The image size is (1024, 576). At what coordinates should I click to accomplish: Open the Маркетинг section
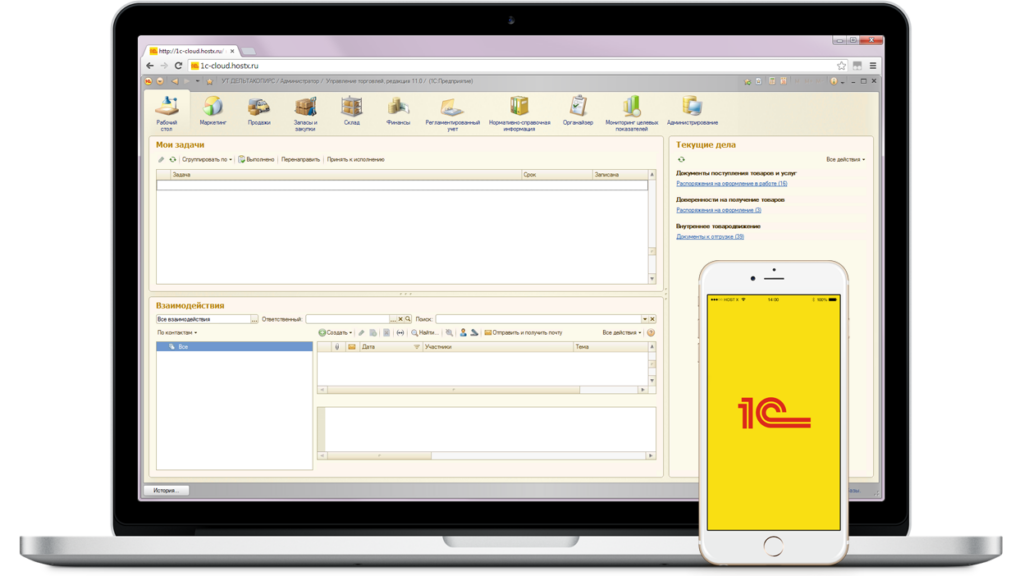click(213, 111)
